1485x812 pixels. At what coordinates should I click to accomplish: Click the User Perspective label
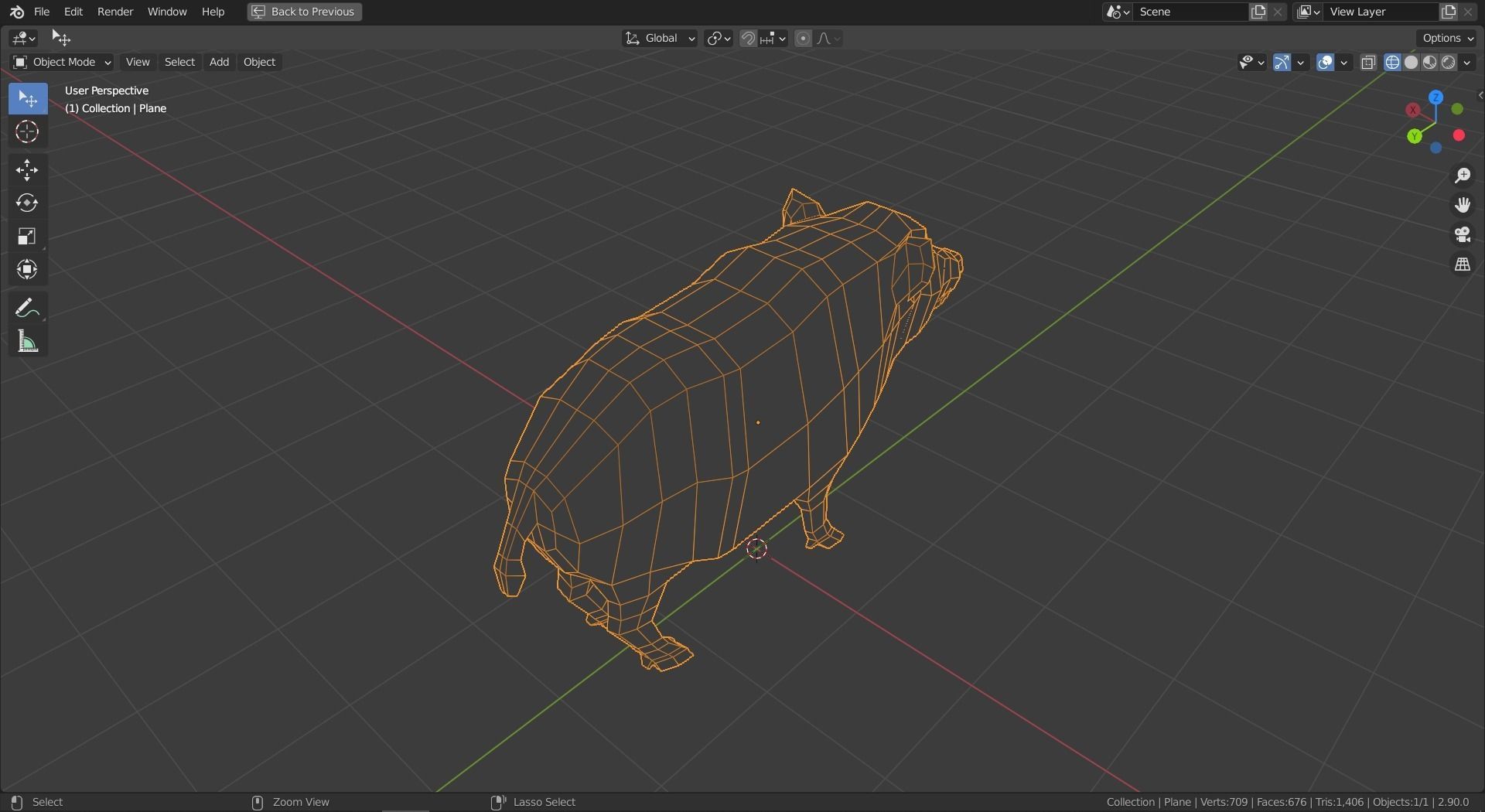click(x=107, y=90)
